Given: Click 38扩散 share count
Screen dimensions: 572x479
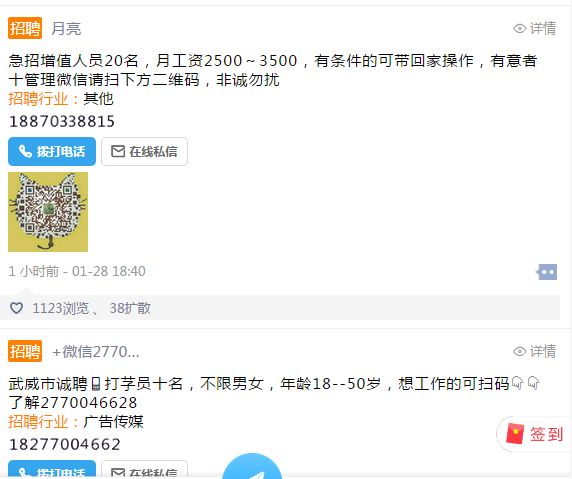Looking at the screenshot, I should [x=130, y=308].
